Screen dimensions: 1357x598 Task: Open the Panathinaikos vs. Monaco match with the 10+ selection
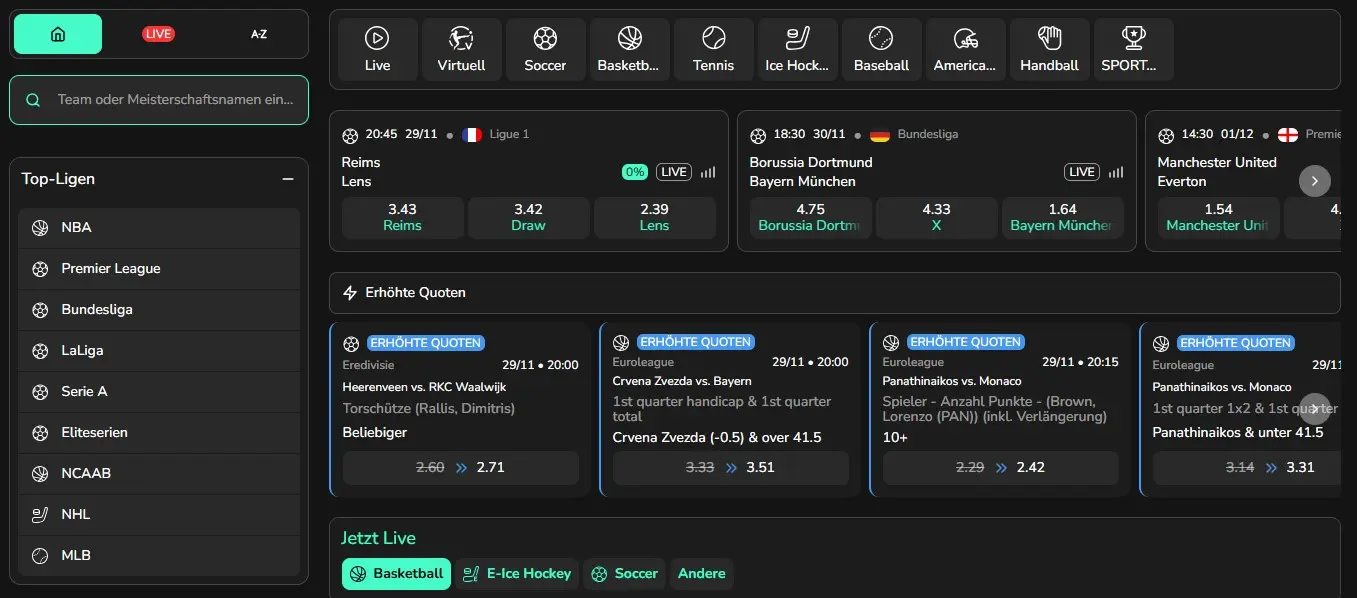952,381
